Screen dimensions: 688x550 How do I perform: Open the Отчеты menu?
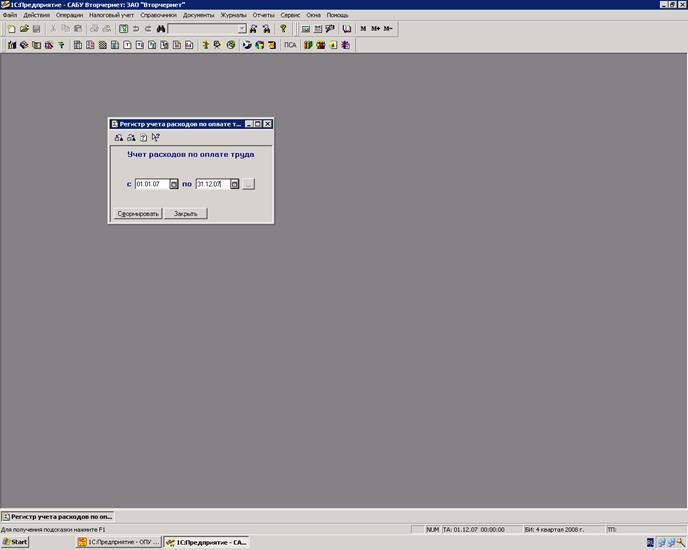[263, 15]
